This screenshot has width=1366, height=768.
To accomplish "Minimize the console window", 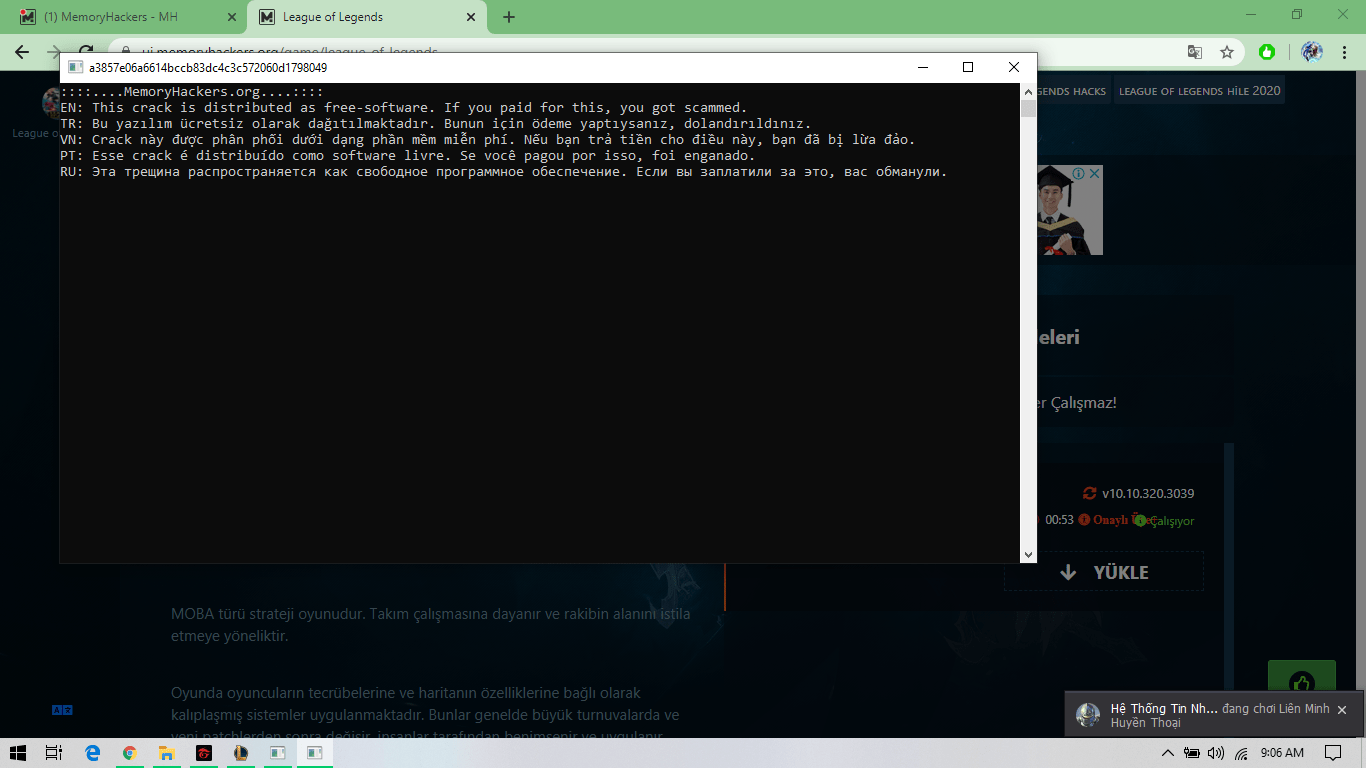I will tap(922, 67).
